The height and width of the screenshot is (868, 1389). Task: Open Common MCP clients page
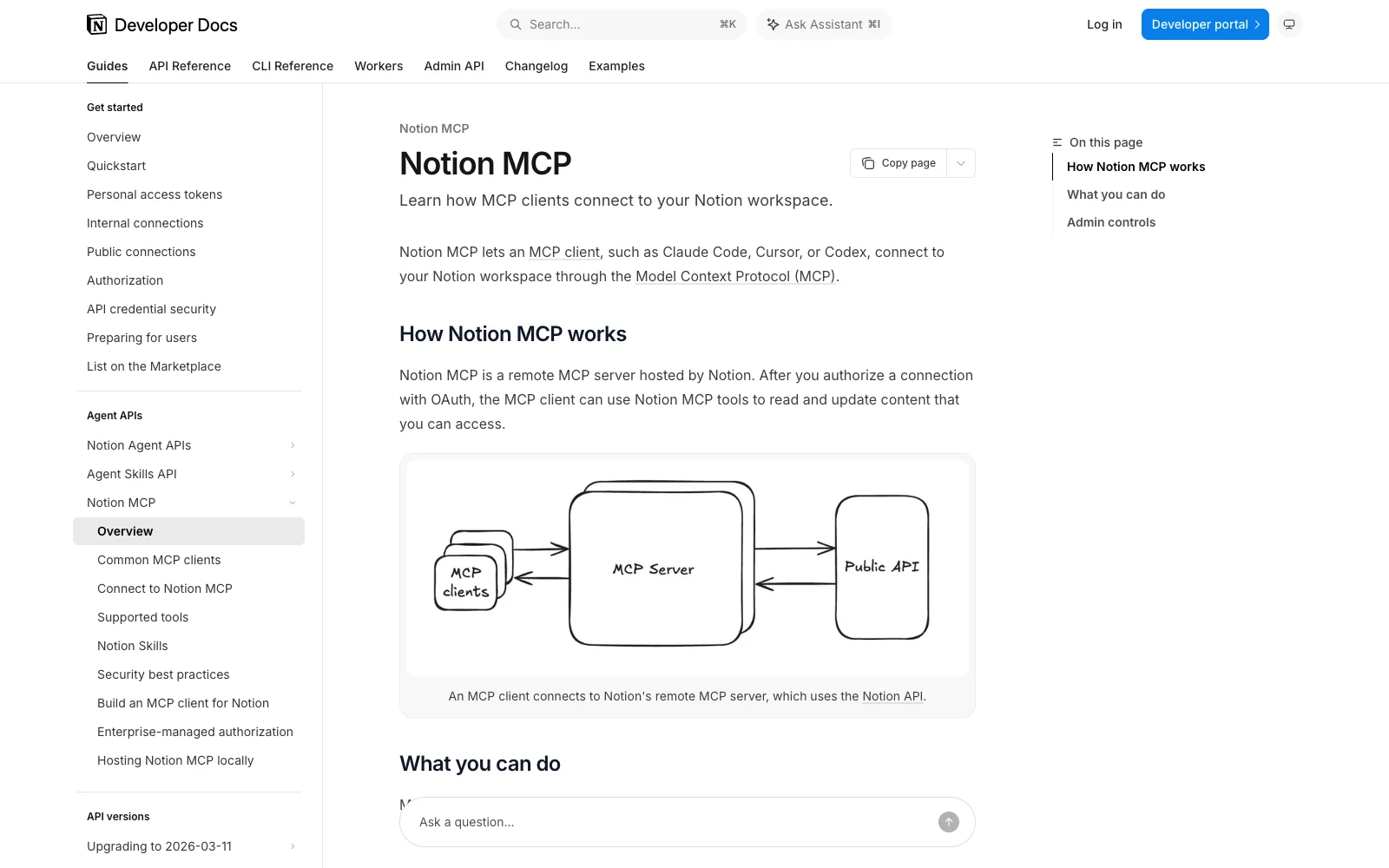pos(159,560)
